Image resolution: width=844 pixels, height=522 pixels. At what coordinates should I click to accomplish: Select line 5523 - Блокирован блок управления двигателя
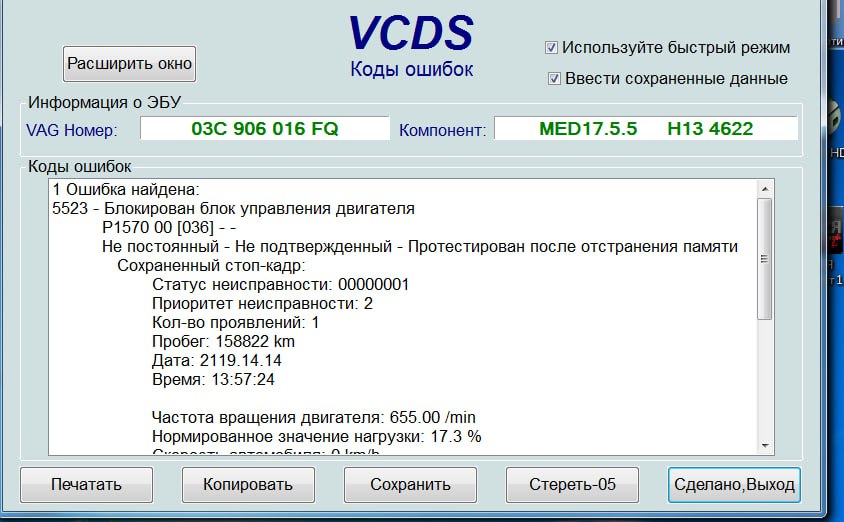[233, 209]
